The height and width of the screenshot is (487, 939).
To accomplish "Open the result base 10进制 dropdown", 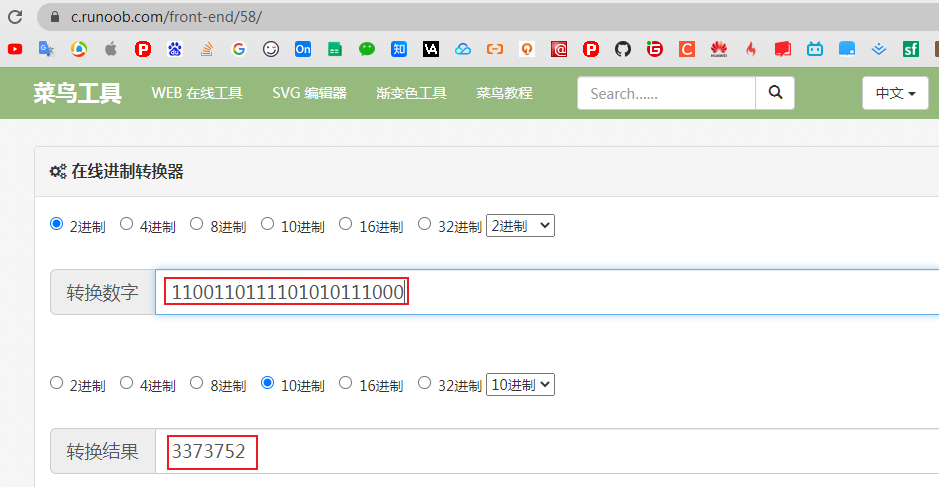I will tap(520, 385).
